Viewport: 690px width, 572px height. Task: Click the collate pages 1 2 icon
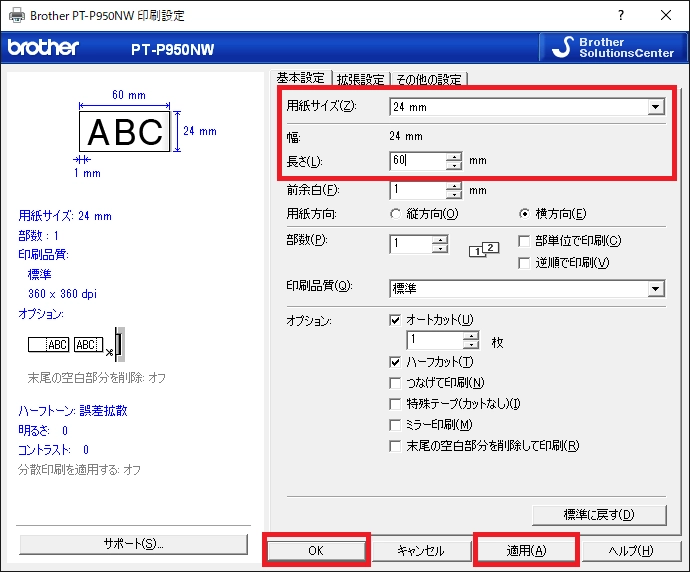[484, 249]
